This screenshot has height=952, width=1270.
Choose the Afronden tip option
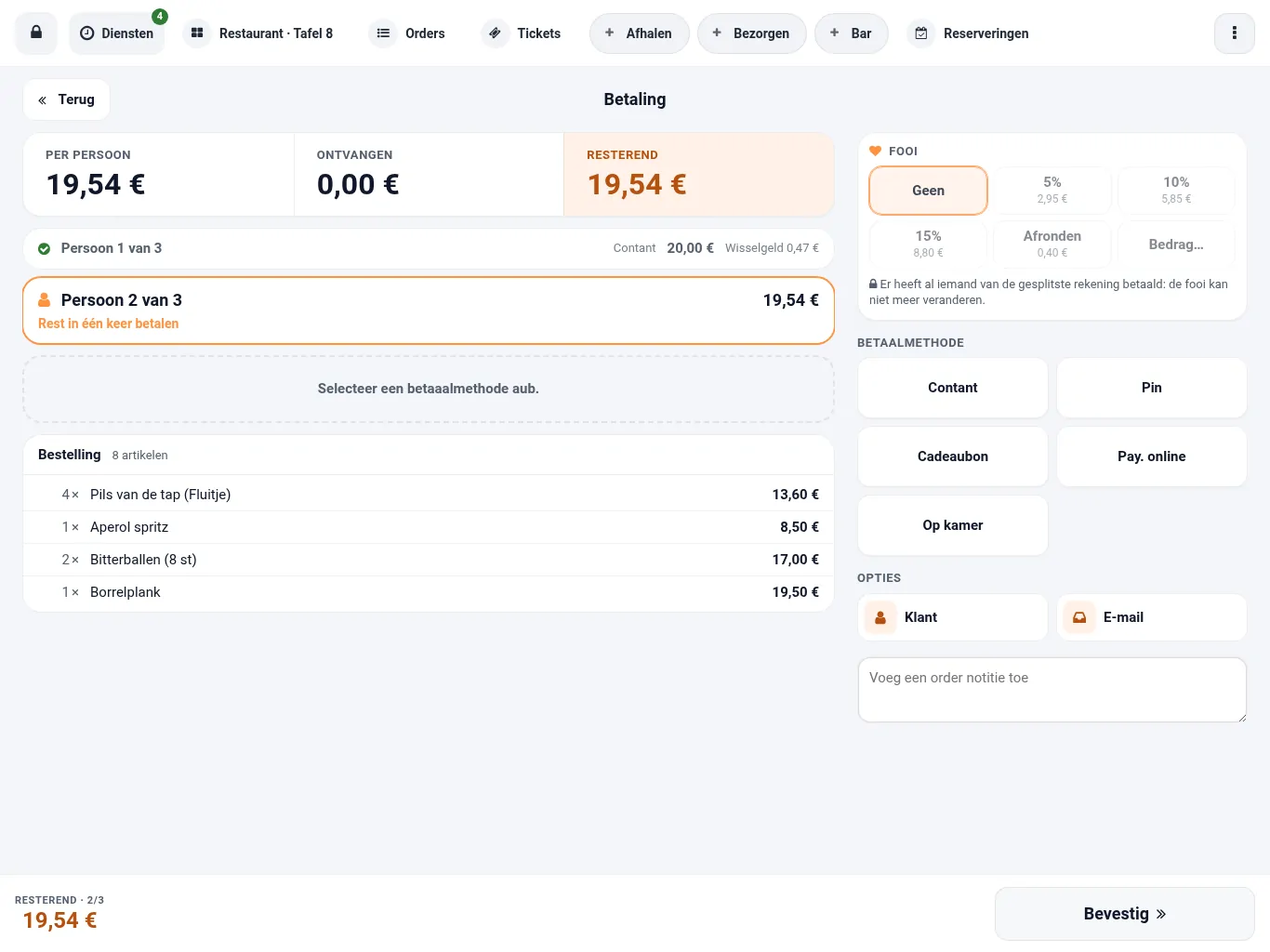pyautogui.click(x=1052, y=244)
